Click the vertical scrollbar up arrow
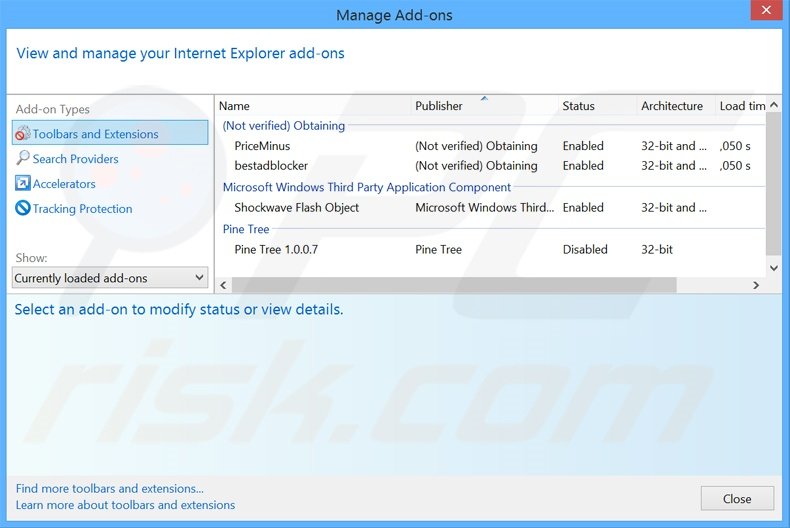 click(774, 105)
